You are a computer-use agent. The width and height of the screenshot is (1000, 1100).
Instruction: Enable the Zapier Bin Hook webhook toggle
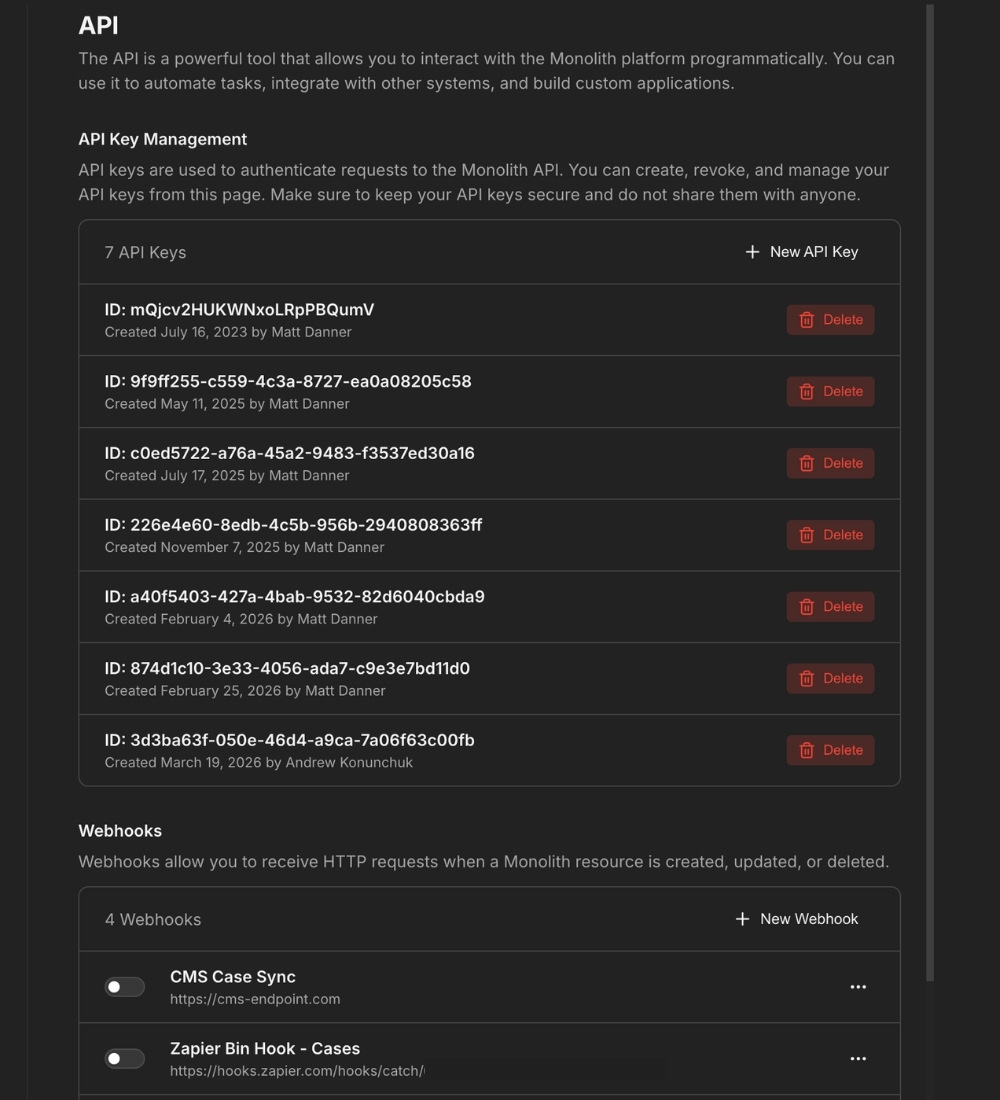click(125, 1058)
